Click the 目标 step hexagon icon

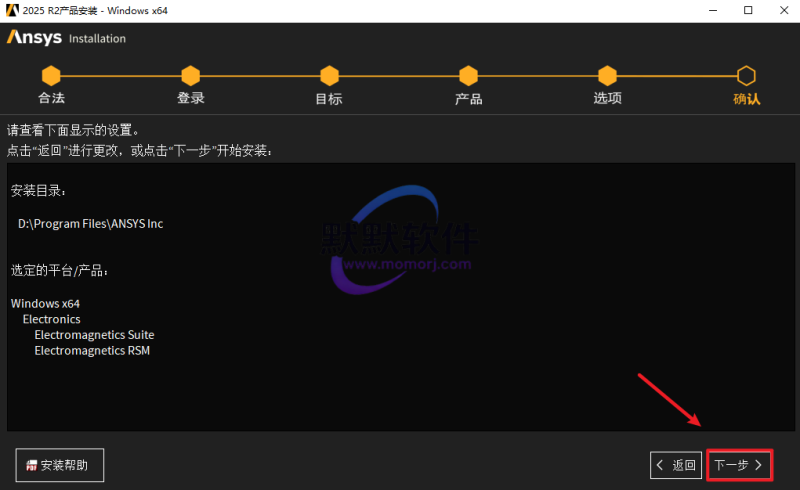329,76
